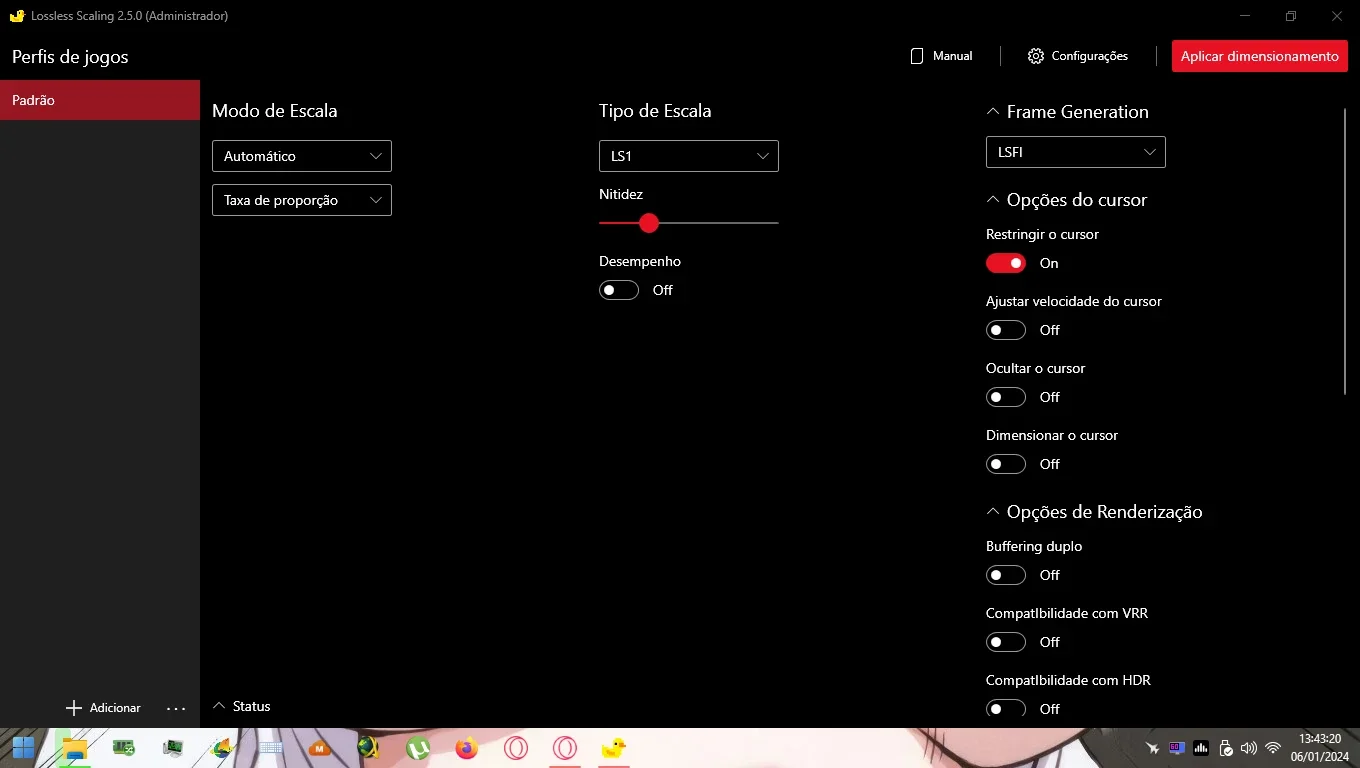The image size is (1360, 768).
Task: Click the plus icon next to Adicionar
Action: pos(73,708)
